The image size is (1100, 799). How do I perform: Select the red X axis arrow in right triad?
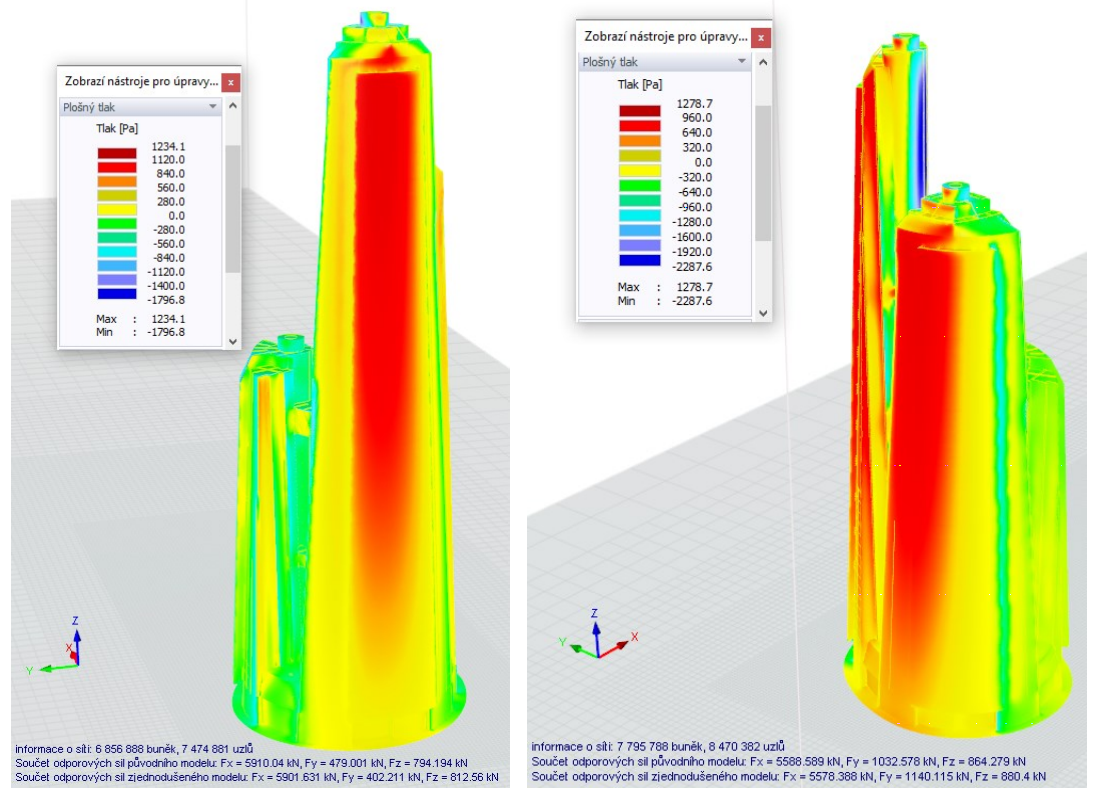620,644
